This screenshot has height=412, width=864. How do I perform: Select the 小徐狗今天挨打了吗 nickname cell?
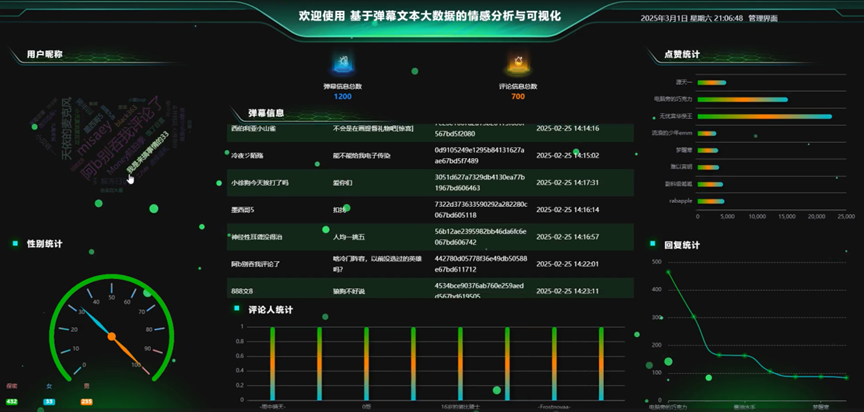tap(260, 183)
